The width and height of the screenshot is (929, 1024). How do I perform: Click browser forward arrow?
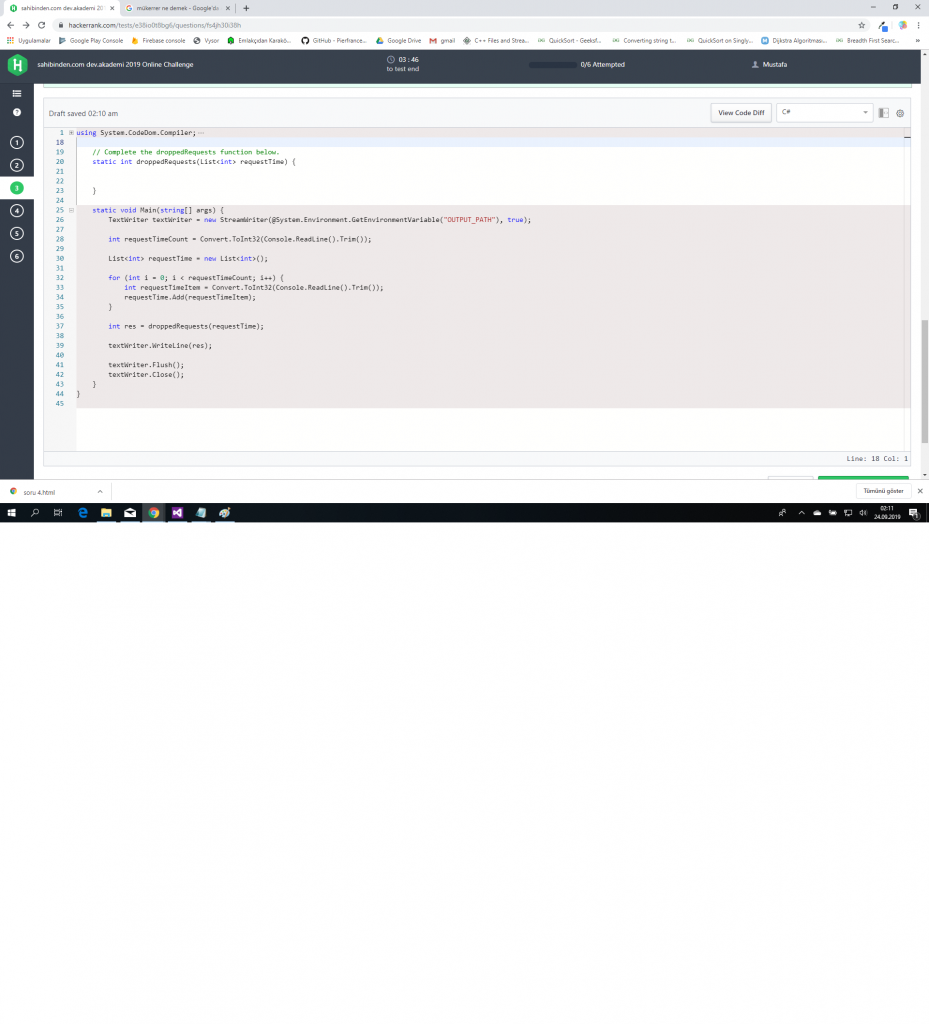coord(26,25)
